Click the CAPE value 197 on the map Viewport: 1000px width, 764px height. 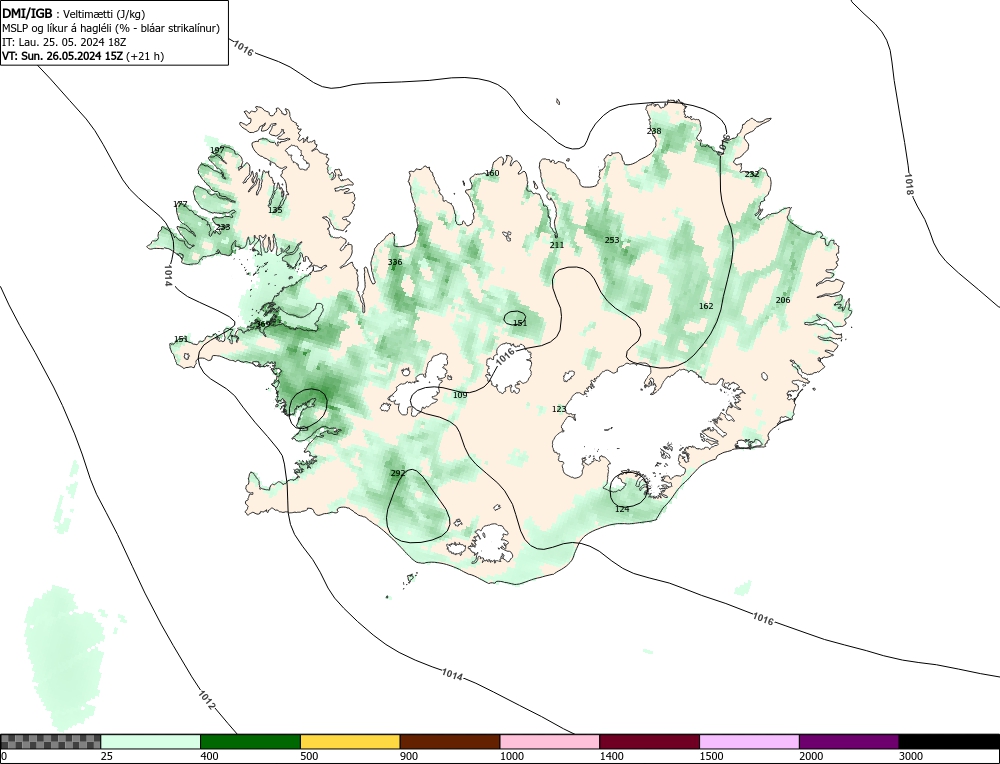click(x=217, y=150)
